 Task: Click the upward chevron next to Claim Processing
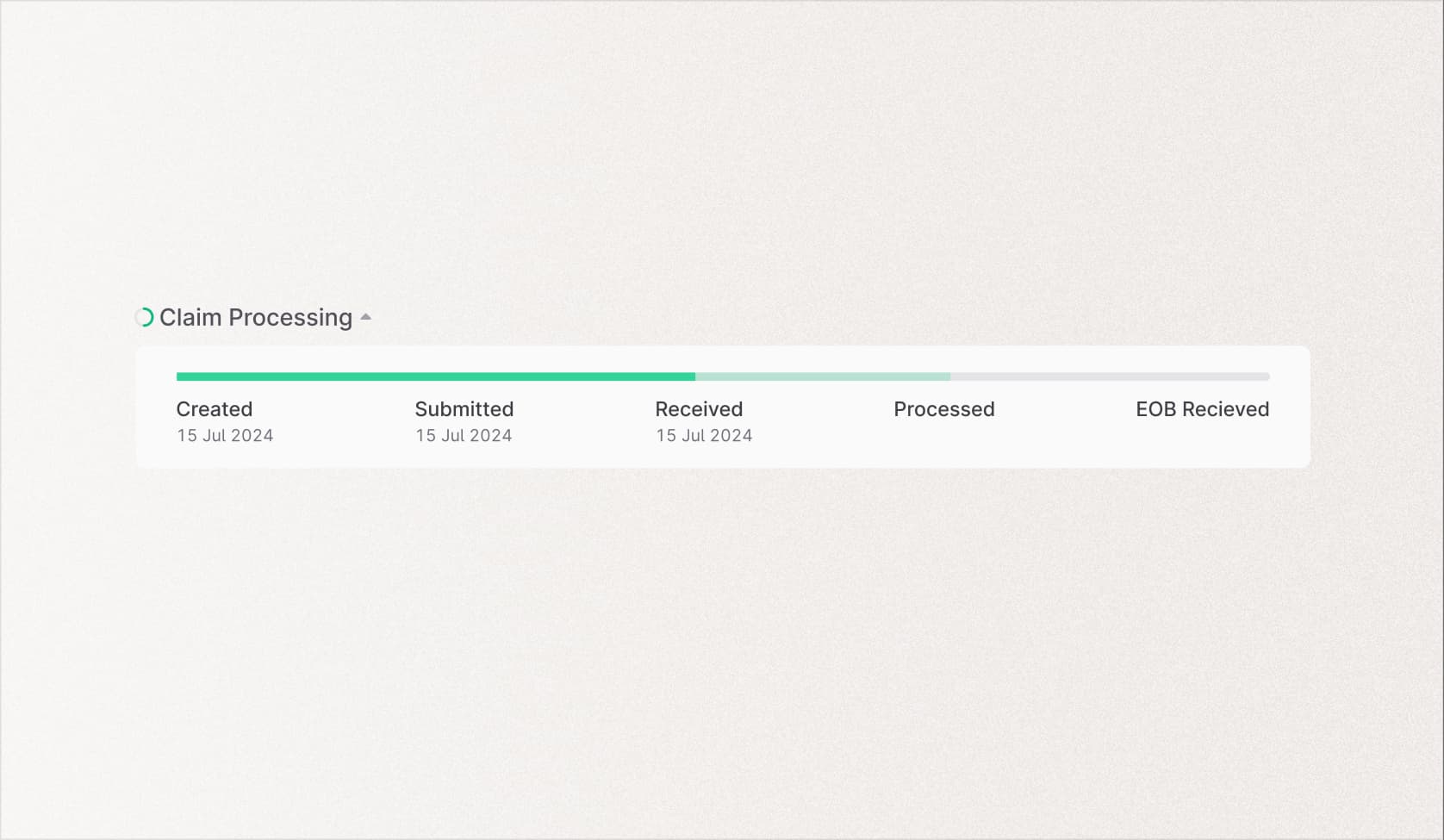[x=365, y=317]
